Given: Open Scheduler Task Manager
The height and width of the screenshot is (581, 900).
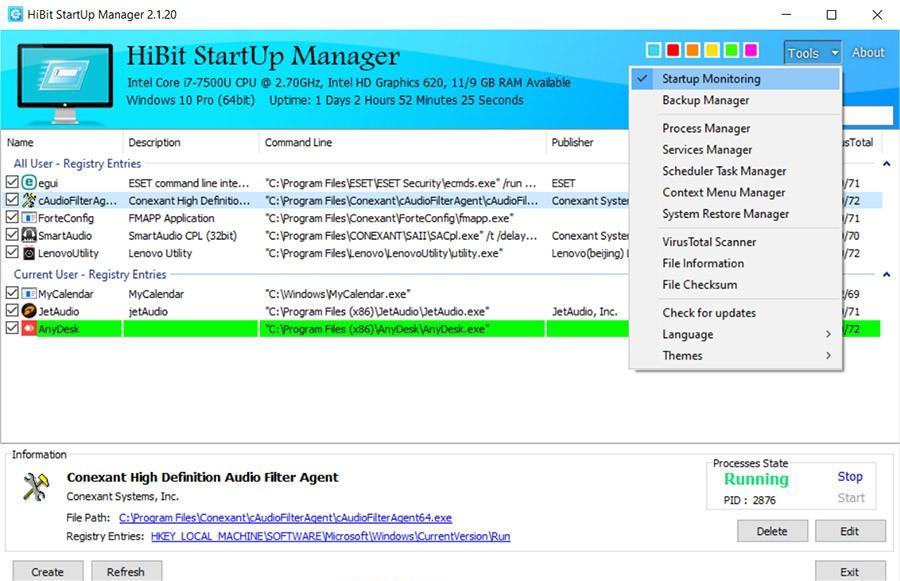Looking at the screenshot, I should coord(735,171).
